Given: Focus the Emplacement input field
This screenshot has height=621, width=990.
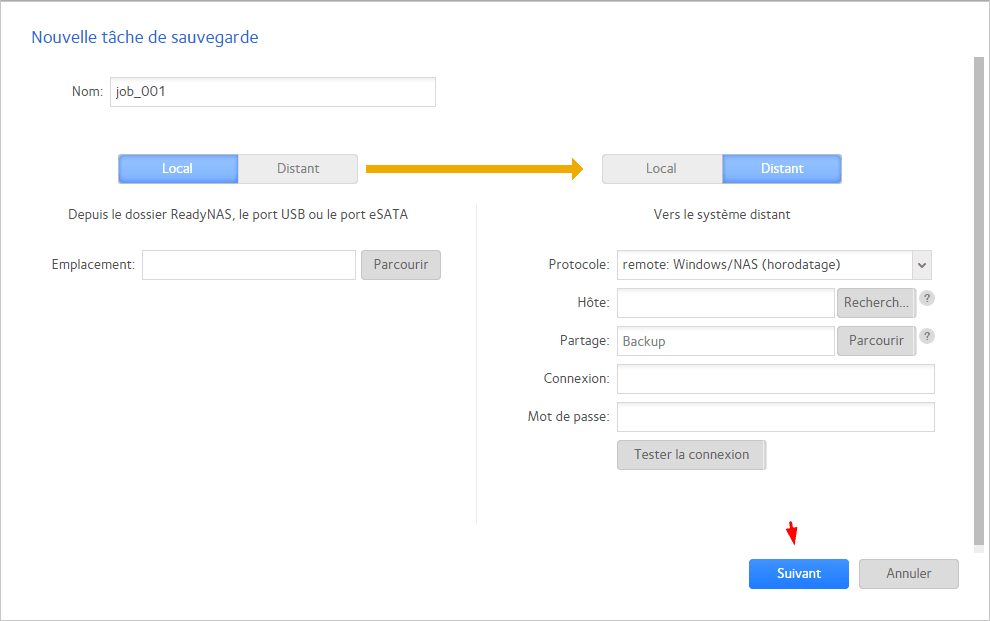Looking at the screenshot, I should tap(249, 265).
